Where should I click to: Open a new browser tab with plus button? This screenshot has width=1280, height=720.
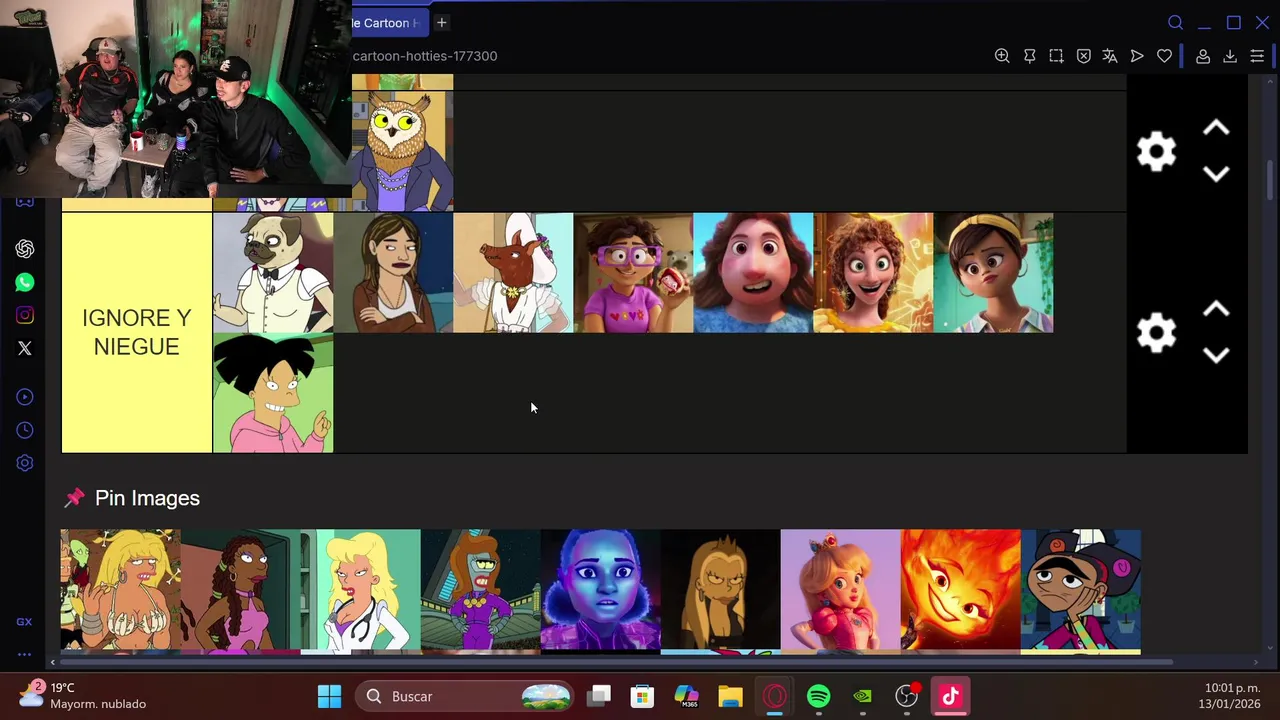pos(441,23)
